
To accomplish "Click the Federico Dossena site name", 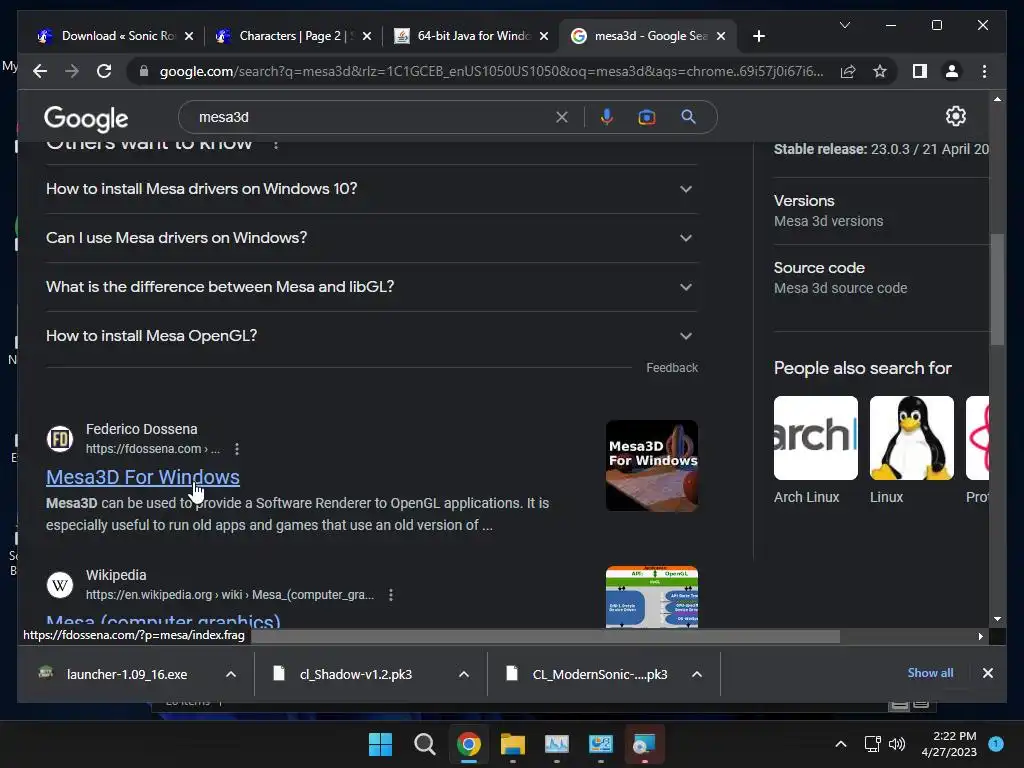I will click(142, 429).
